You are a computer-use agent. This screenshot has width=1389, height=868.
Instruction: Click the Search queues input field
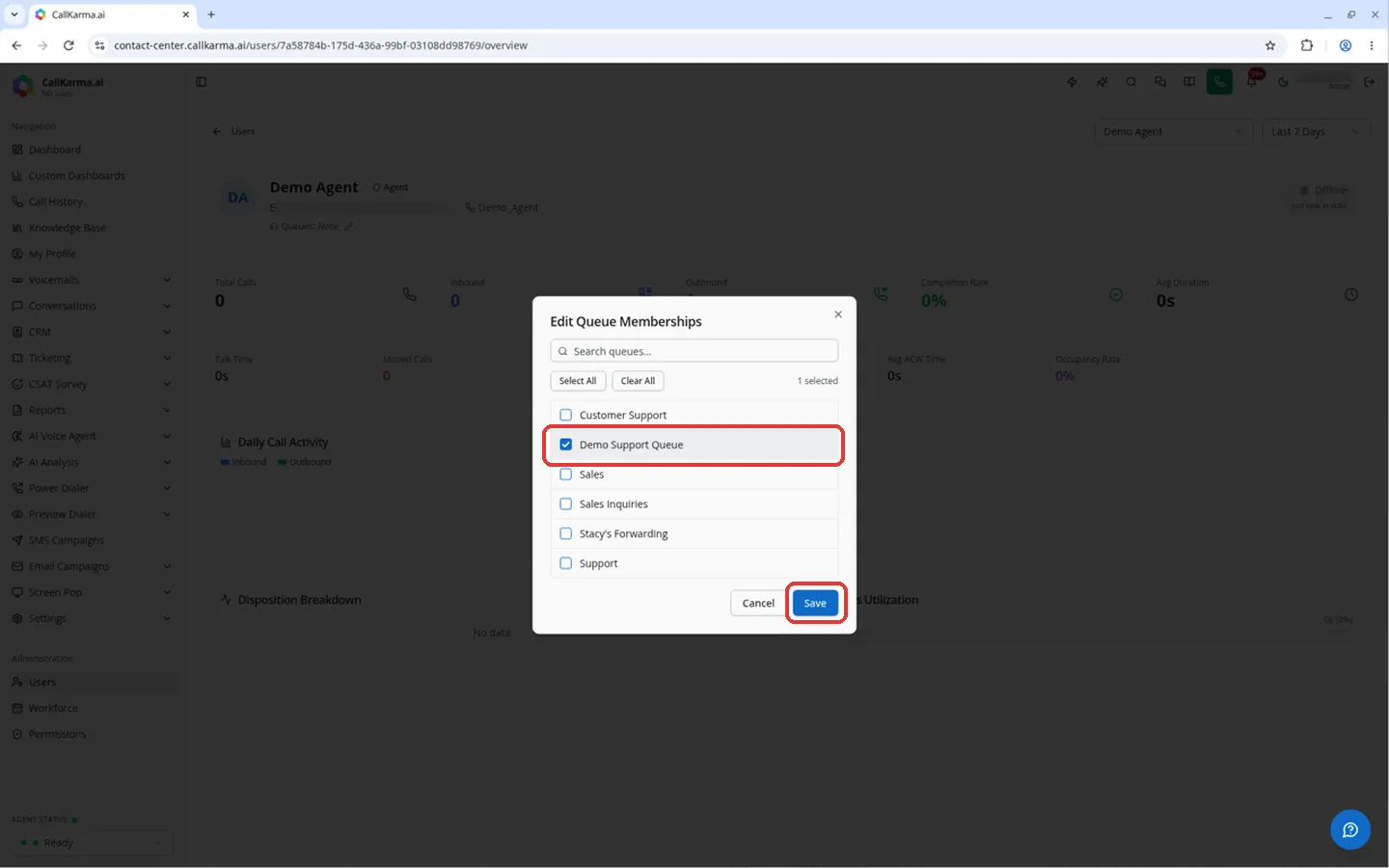tap(694, 351)
